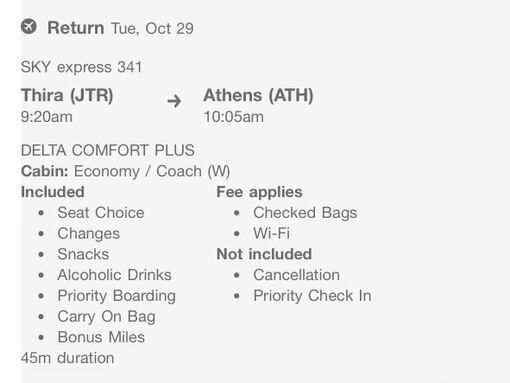Click the 10:05am arrival time

coord(234,117)
